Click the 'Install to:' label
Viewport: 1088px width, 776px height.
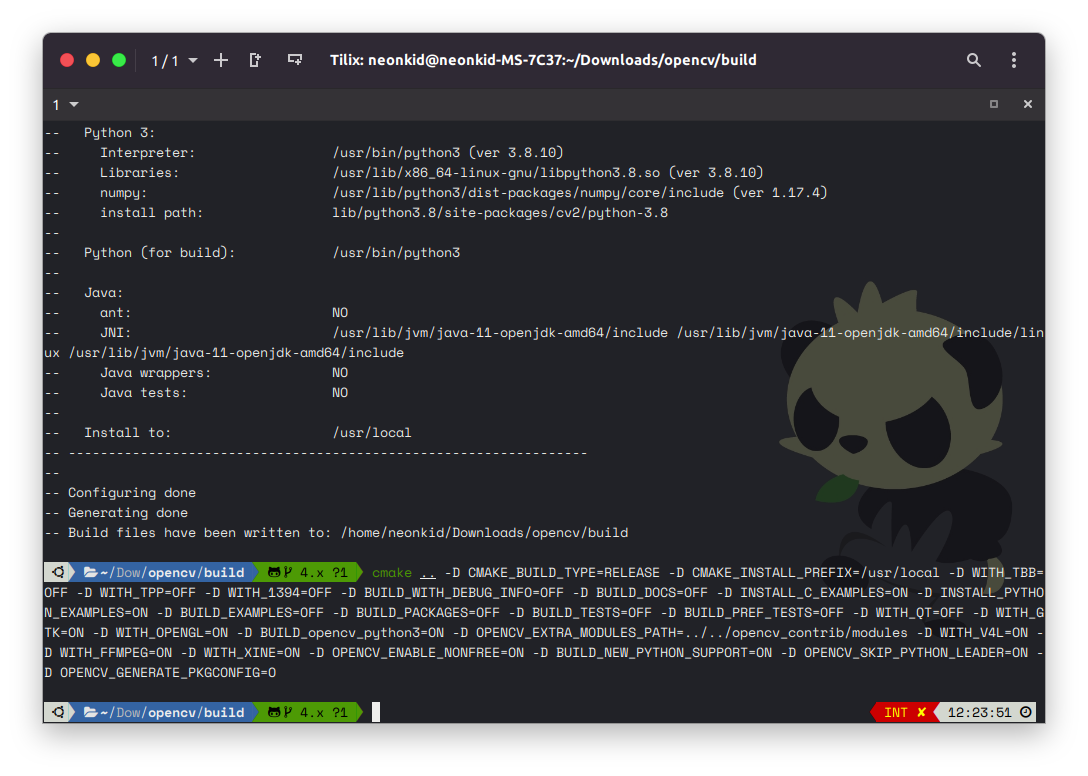tap(128, 433)
